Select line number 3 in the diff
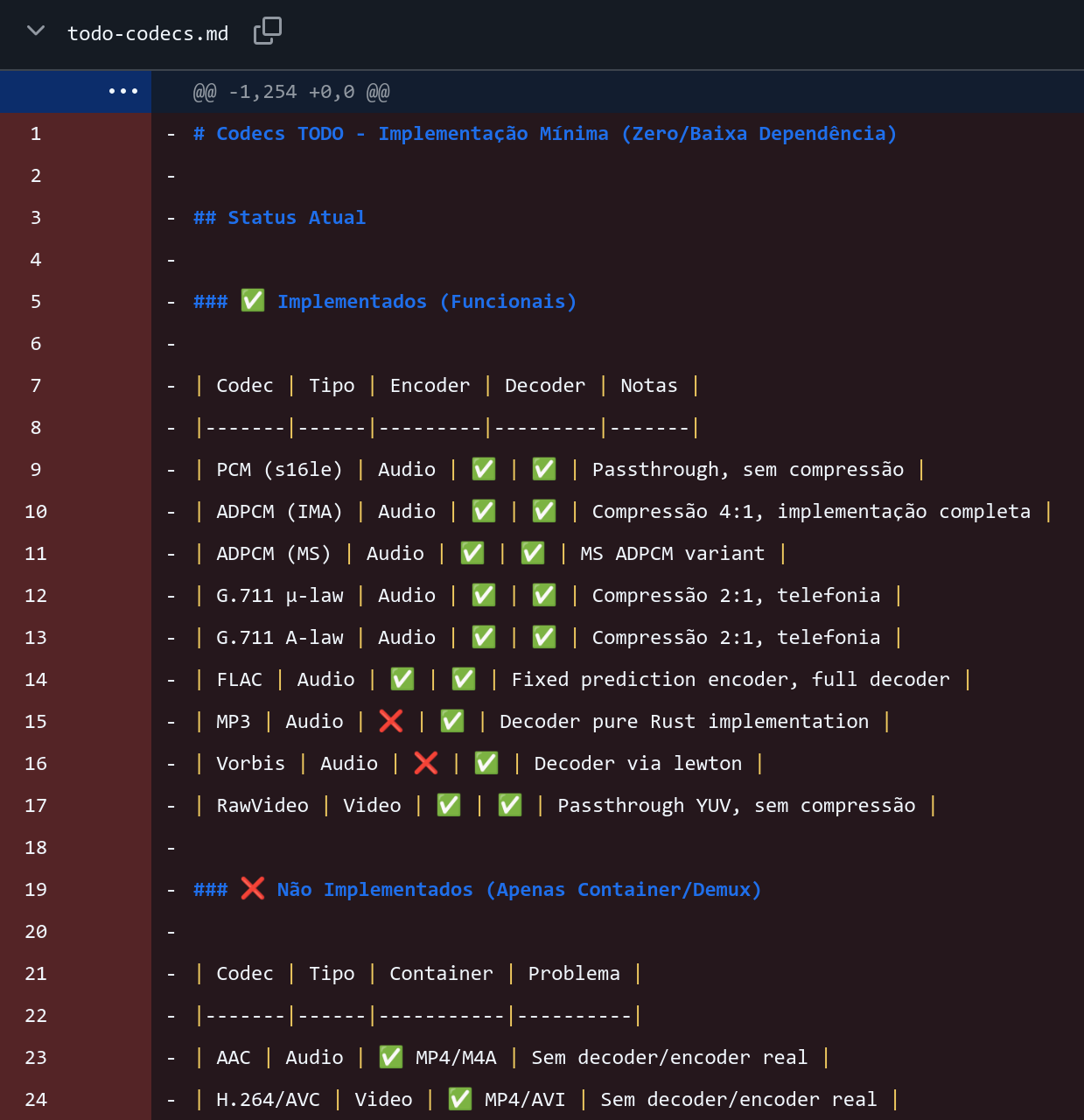This screenshot has height=1120, width=1084. coord(36,218)
